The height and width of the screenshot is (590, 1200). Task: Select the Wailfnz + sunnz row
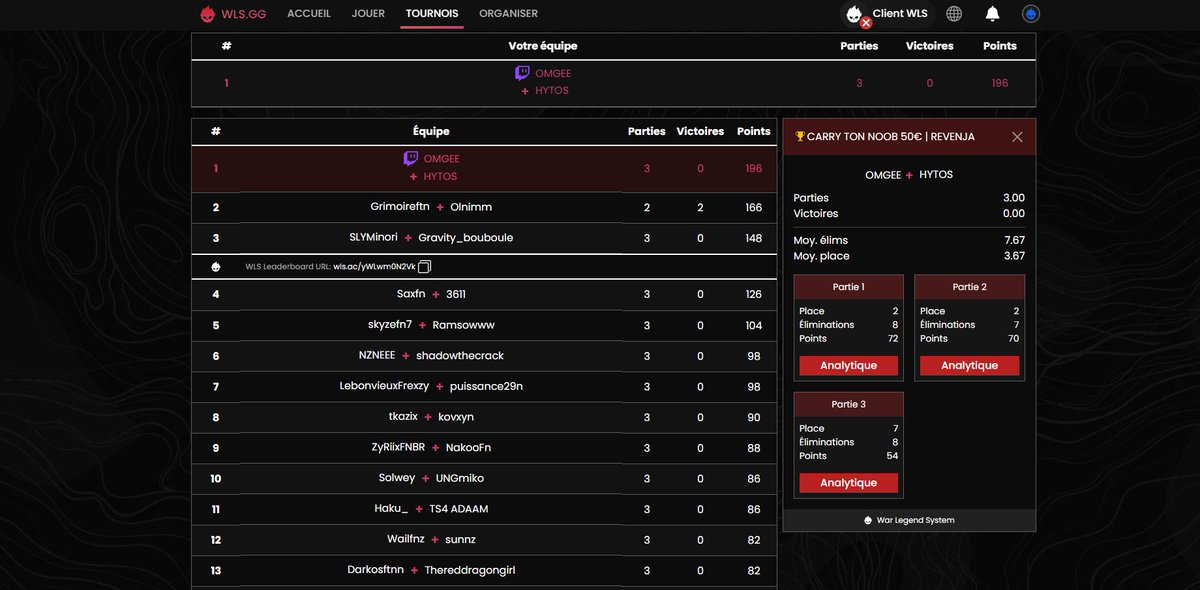tap(484, 540)
